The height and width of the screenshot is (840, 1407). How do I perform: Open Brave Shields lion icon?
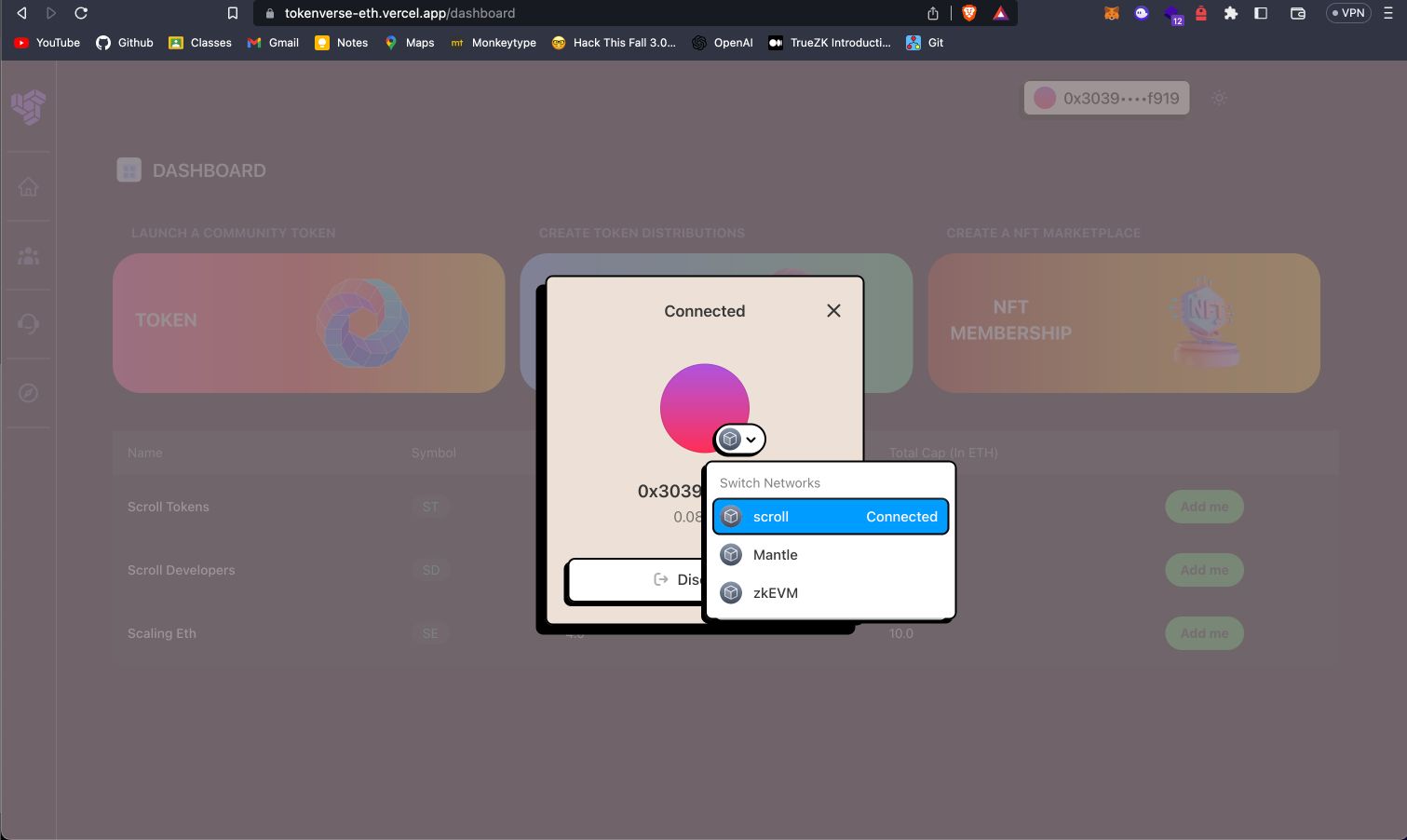(x=969, y=13)
